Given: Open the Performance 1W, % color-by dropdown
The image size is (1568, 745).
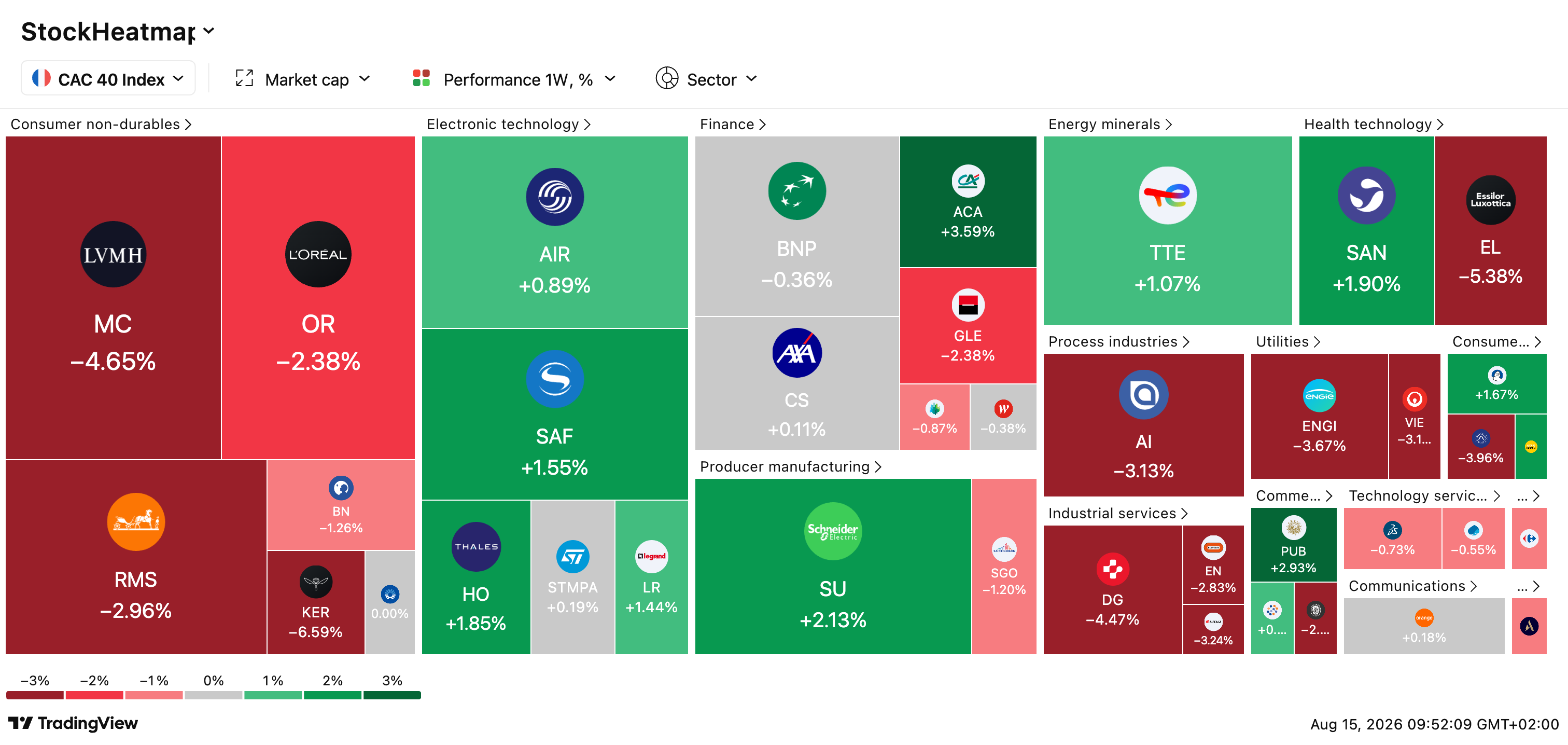Looking at the screenshot, I should [514, 79].
